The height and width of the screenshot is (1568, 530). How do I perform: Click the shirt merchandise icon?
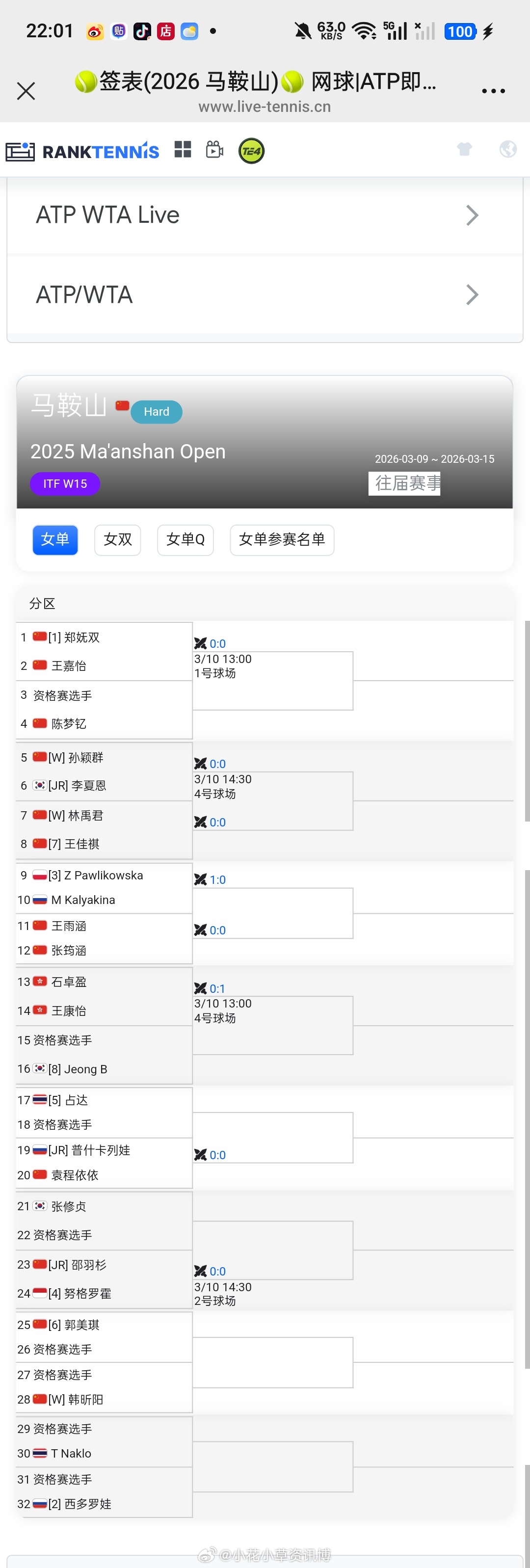(464, 149)
